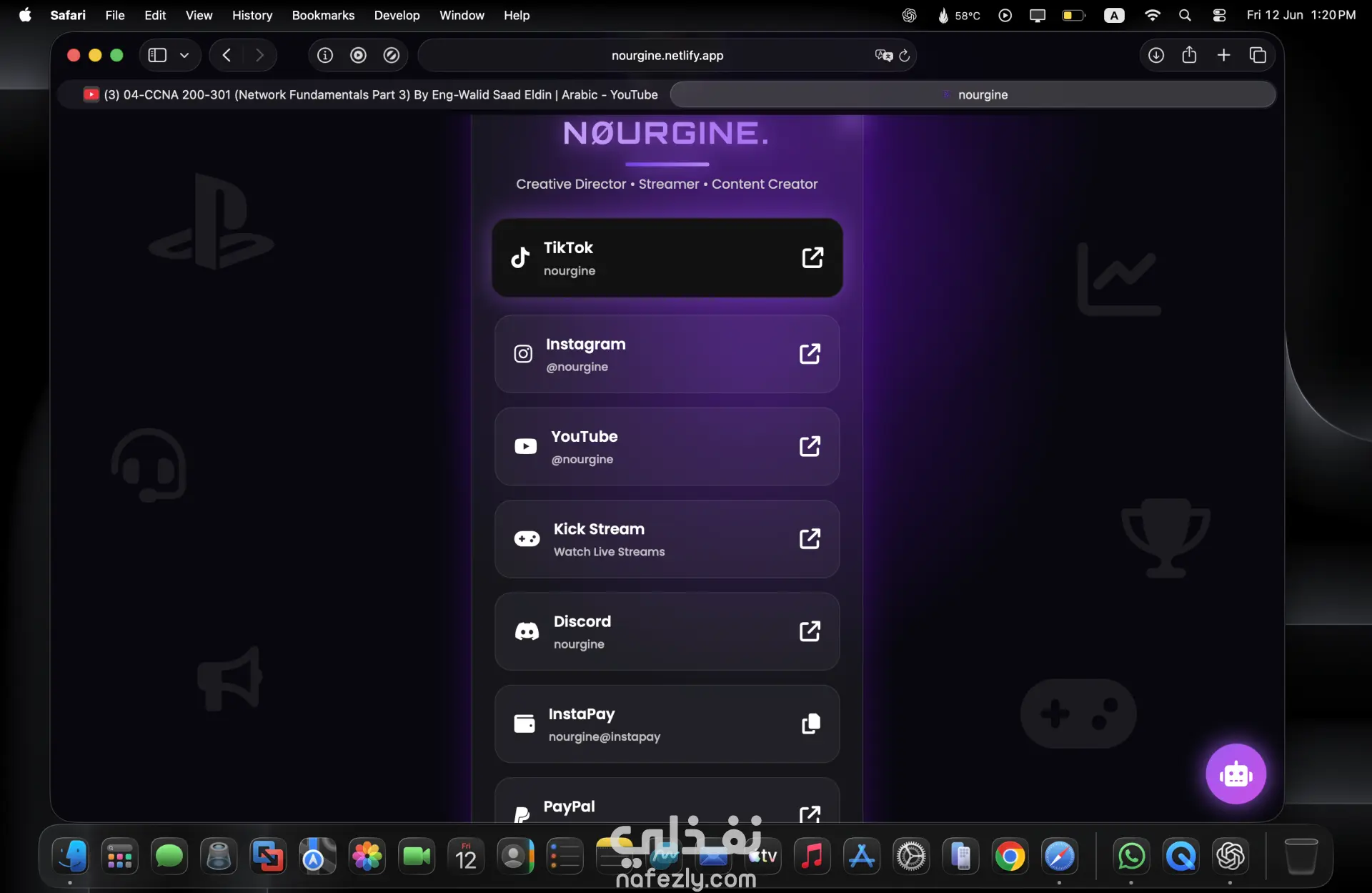Open the TikTok nourgine link card
This screenshot has width=1372, height=893.
[667, 257]
